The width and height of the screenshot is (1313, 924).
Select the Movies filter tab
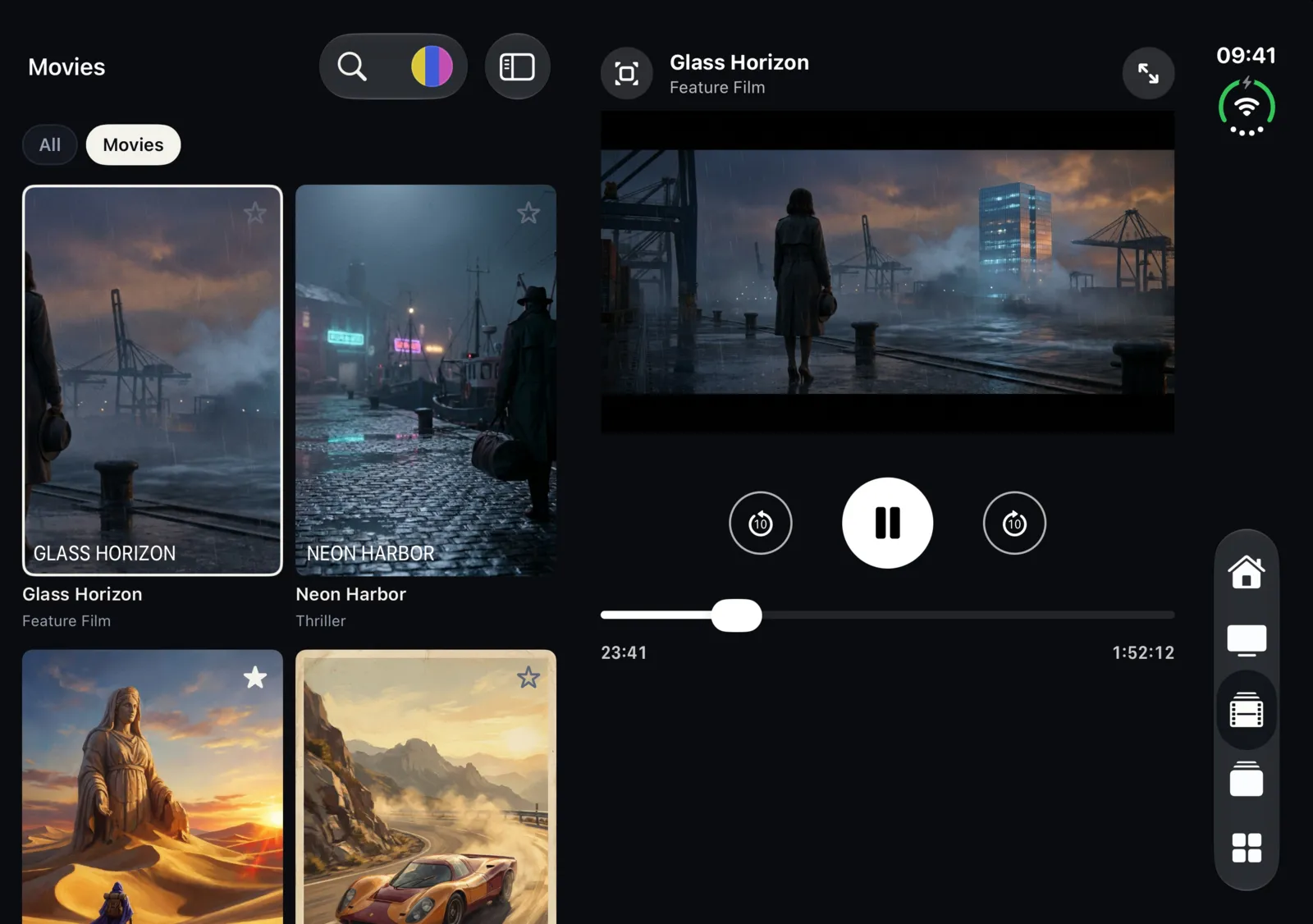tap(133, 145)
